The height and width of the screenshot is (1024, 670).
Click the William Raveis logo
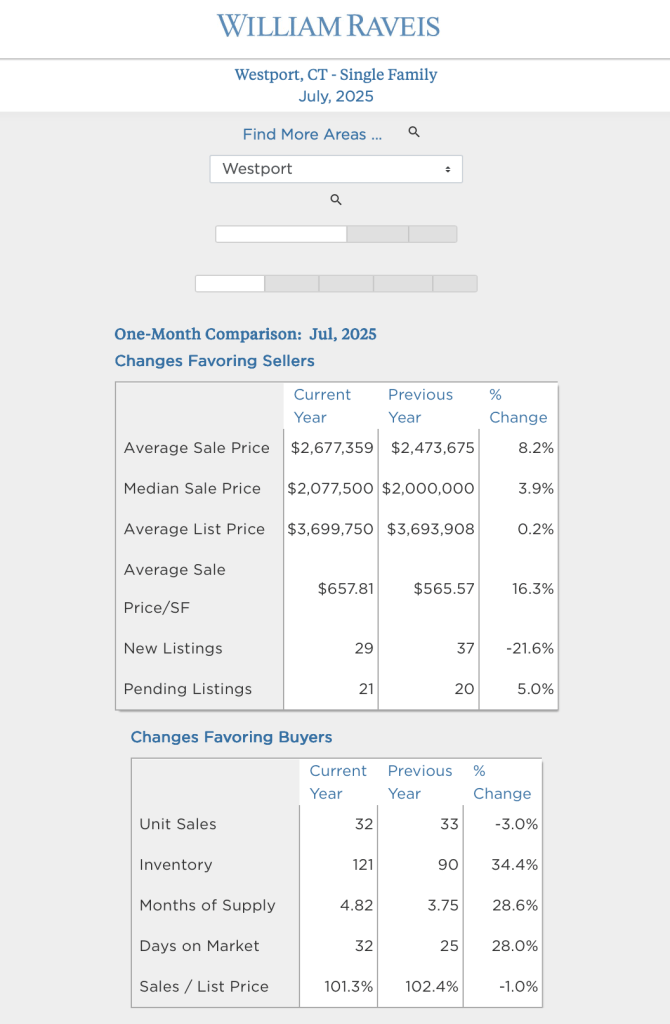click(329, 27)
